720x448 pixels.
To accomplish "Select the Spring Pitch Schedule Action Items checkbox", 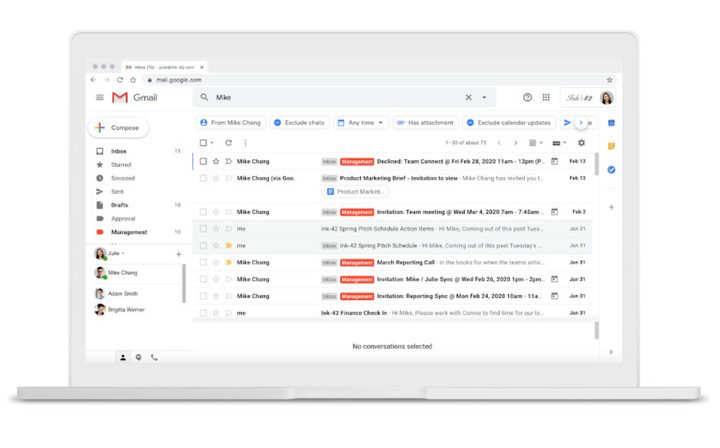I will pyautogui.click(x=203, y=229).
